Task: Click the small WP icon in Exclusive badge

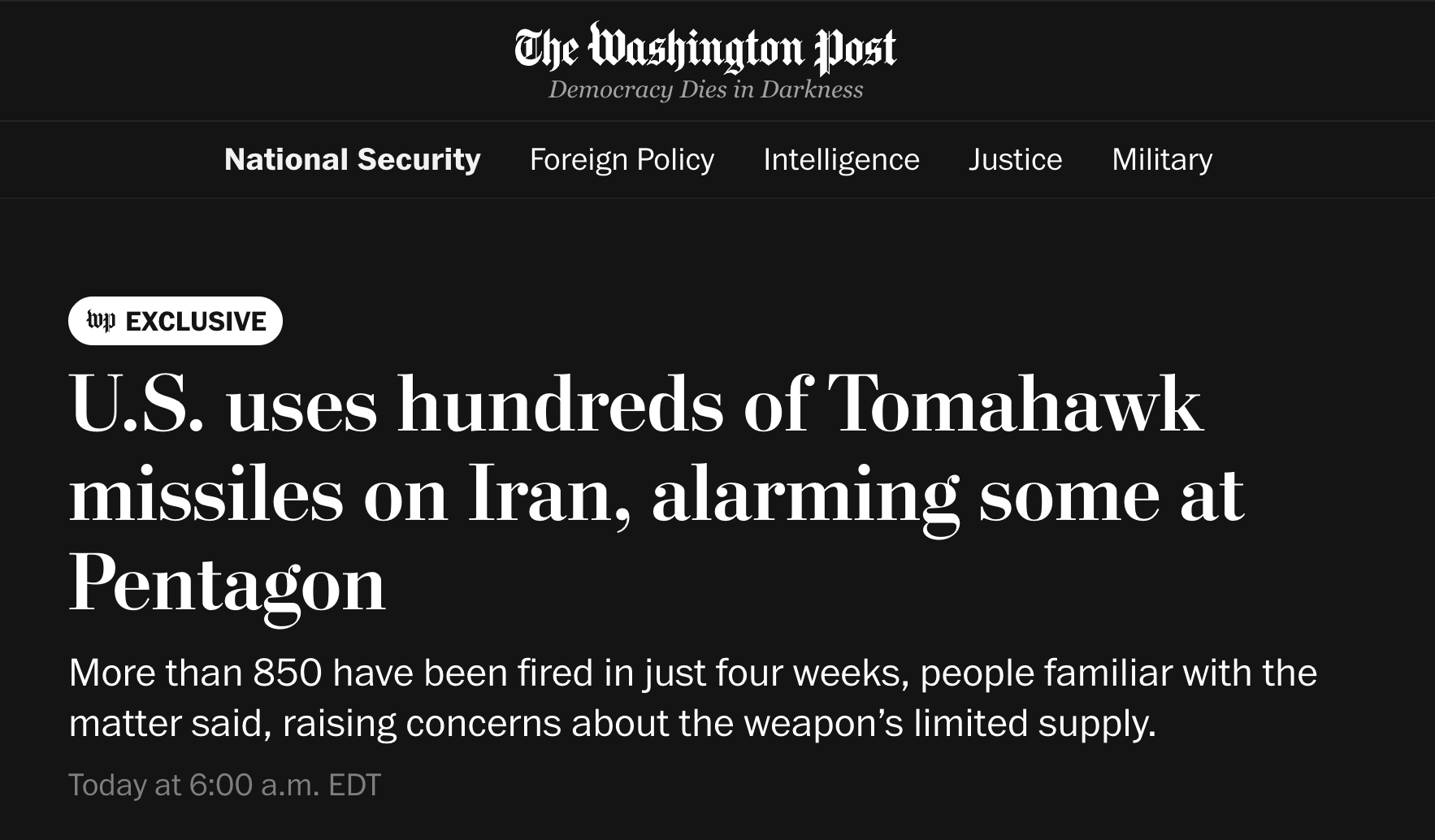Action: (101, 321)
